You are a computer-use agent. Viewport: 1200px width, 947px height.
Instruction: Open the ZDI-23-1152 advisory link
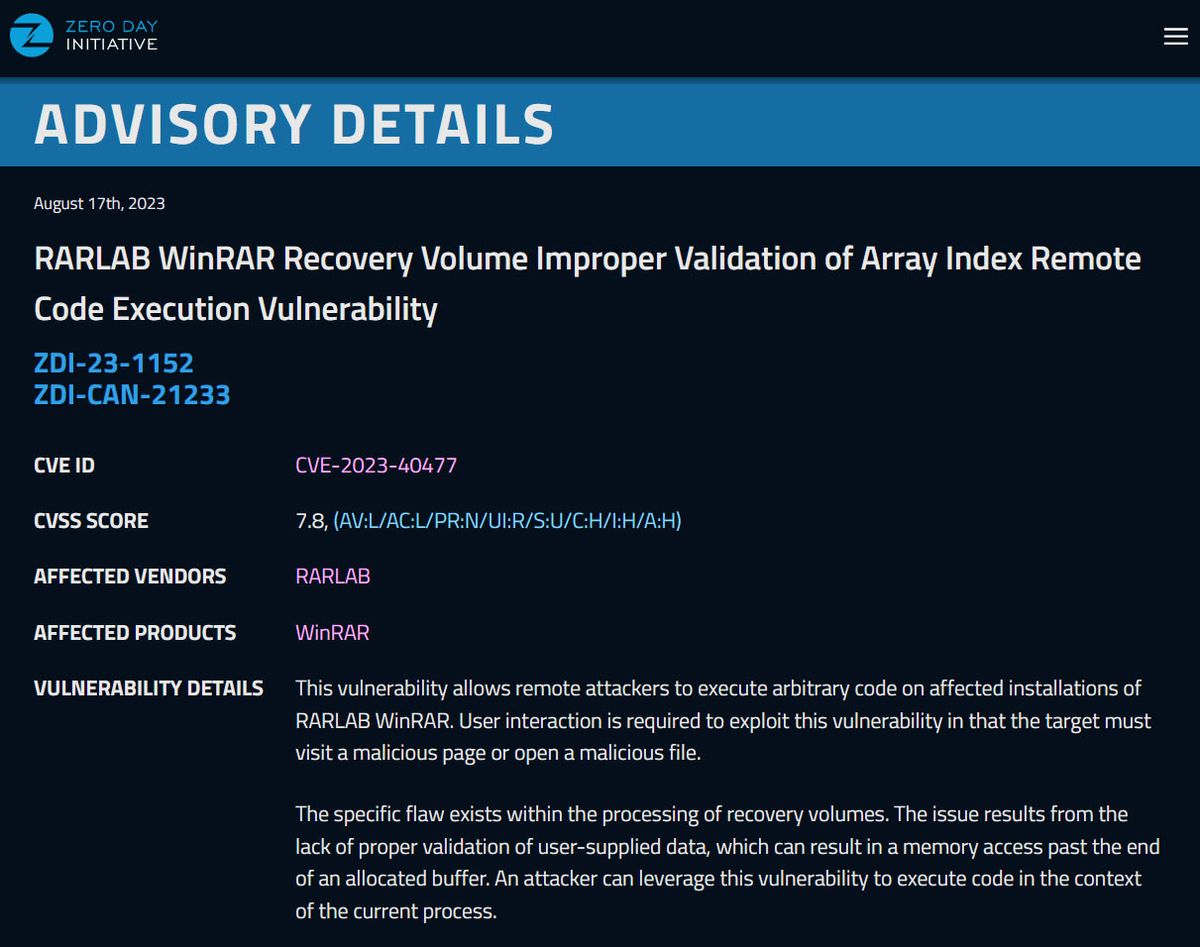[x=113, y=363]
